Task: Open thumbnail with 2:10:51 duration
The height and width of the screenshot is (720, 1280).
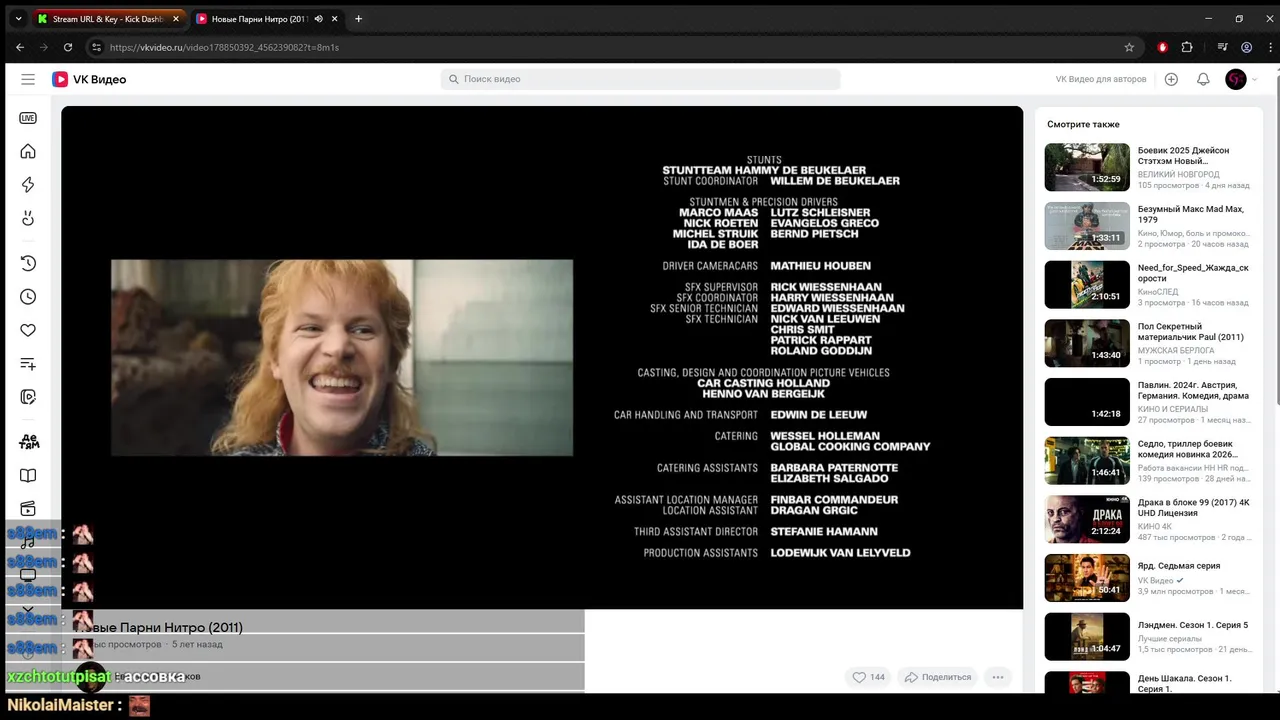Action: pyautogui.click(x=1087, y=285)
